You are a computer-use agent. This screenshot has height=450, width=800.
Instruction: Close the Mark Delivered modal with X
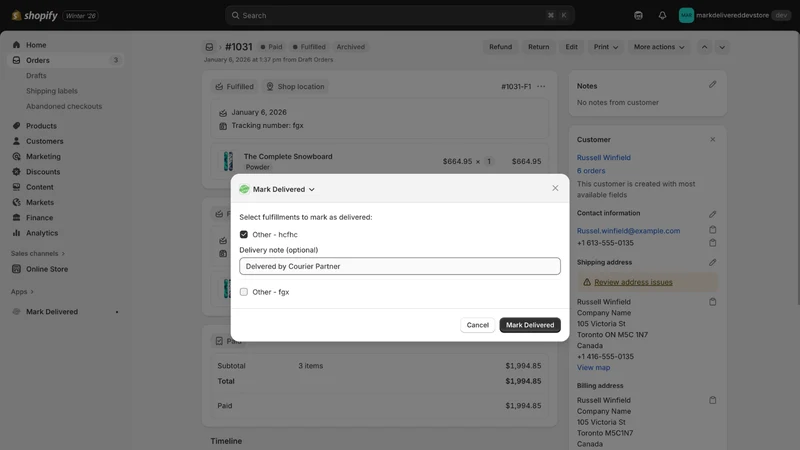555,188
